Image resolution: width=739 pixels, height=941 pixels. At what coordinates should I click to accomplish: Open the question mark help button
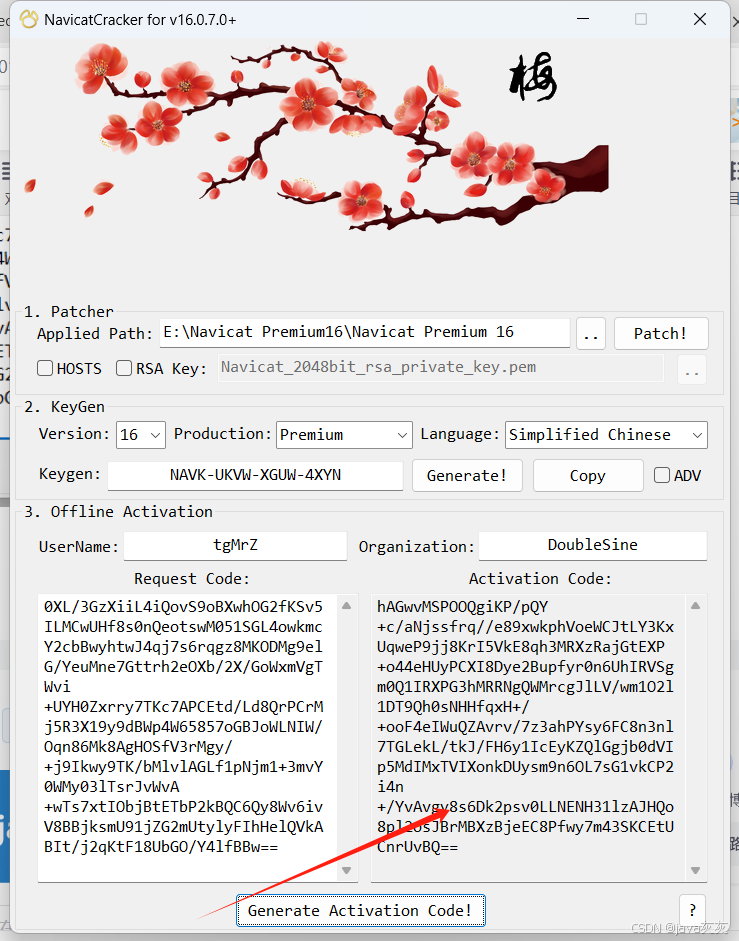[x=692, y=910]
